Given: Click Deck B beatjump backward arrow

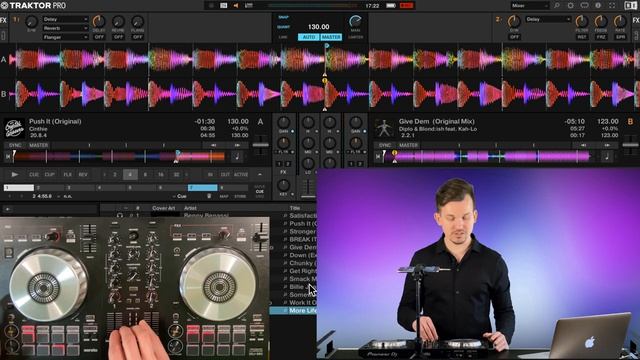Looking at the screenshot, I should click(584, 145).
